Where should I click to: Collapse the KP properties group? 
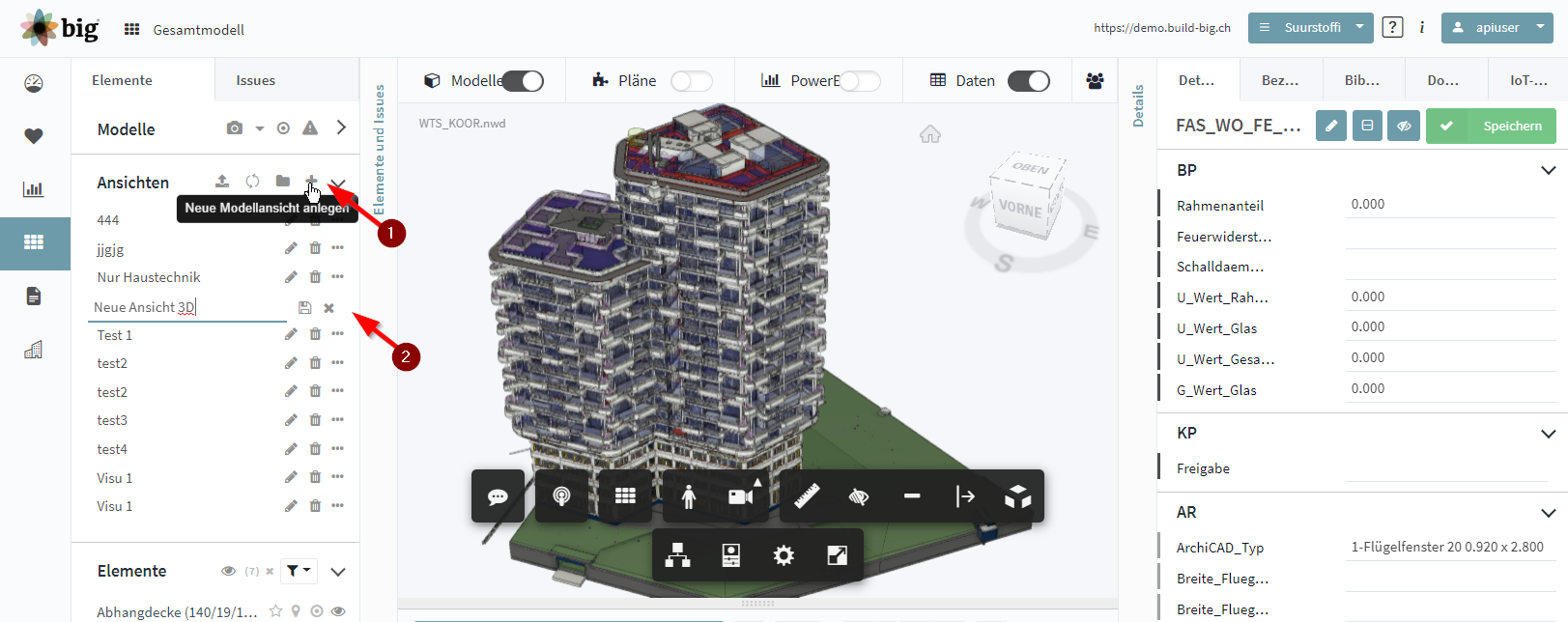[1549, 434]
